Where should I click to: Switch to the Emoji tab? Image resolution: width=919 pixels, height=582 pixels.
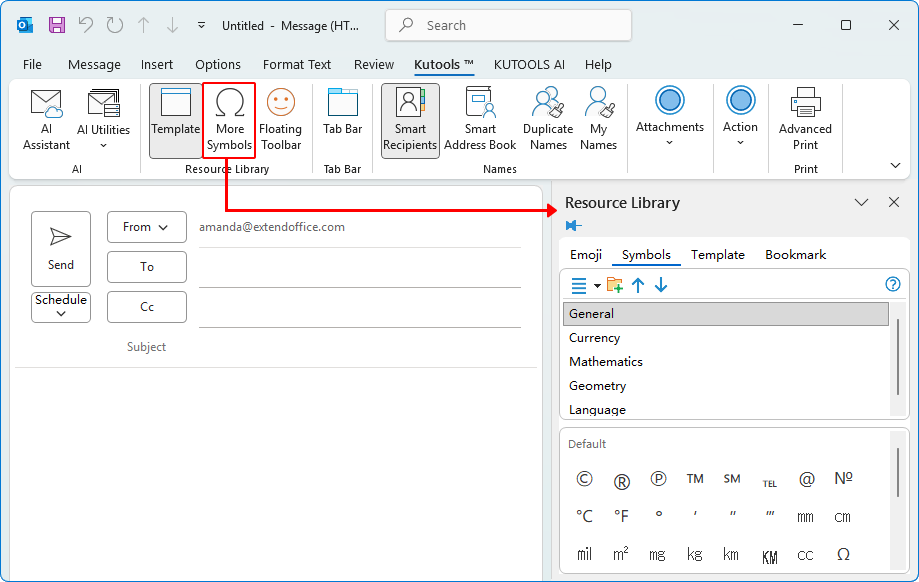click(585, 255)
